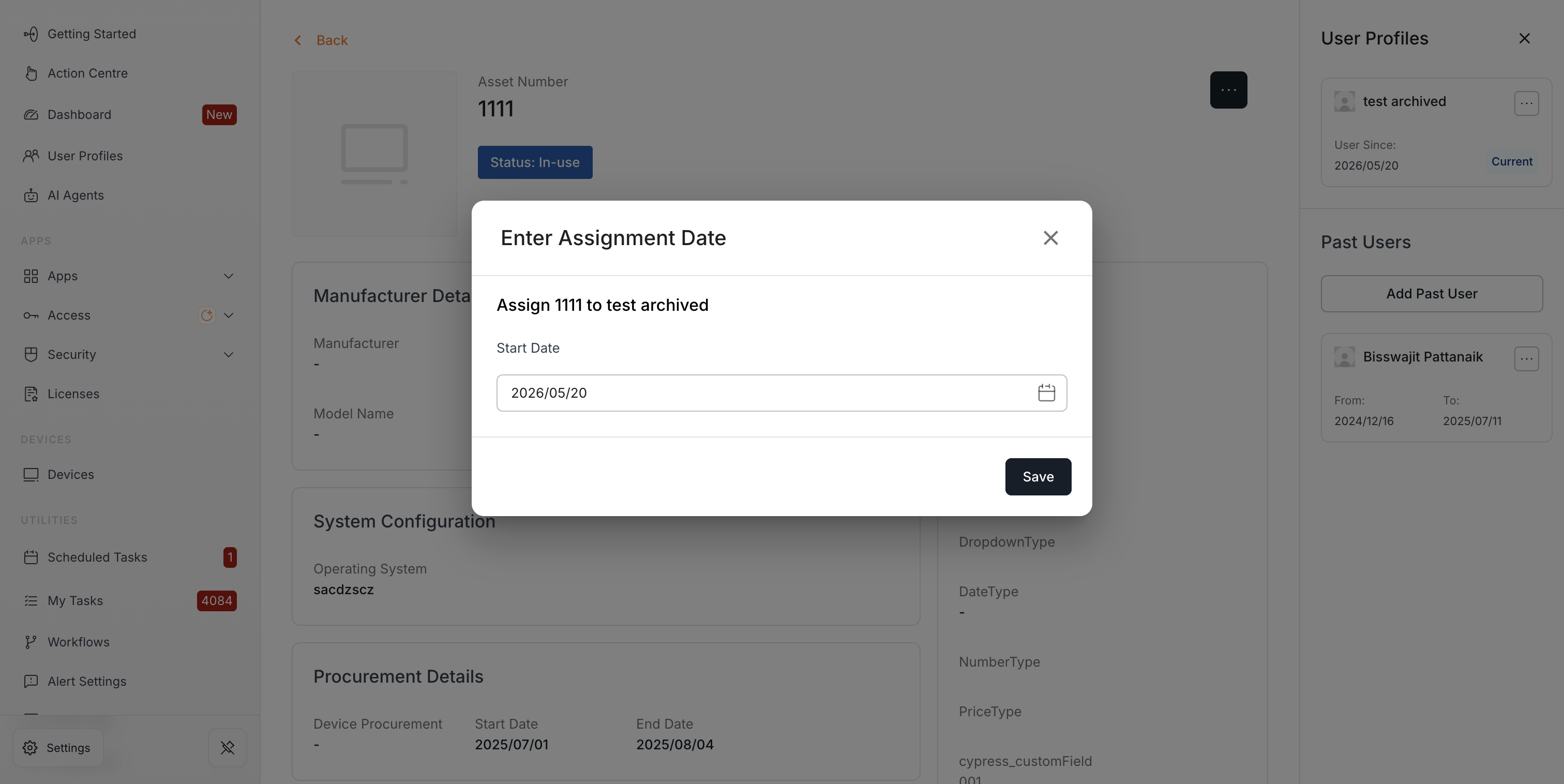Click the back arrow chevron icon
Screen dimensions: 1564x784
point(297,41)
